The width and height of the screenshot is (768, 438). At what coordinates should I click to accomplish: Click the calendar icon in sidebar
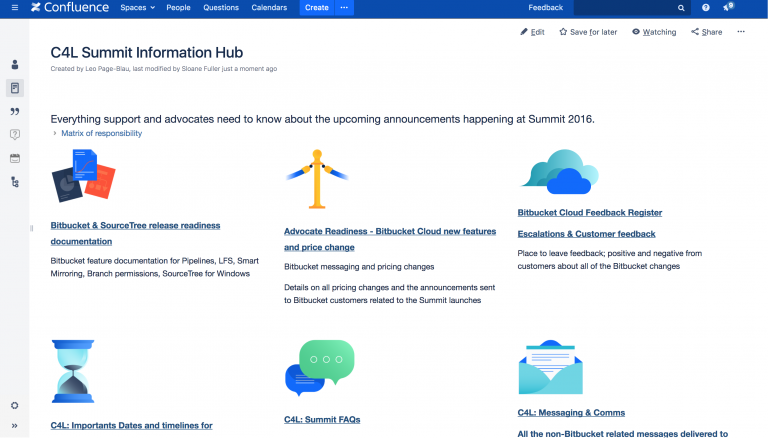pyautogui.click(x=15, y=158)
